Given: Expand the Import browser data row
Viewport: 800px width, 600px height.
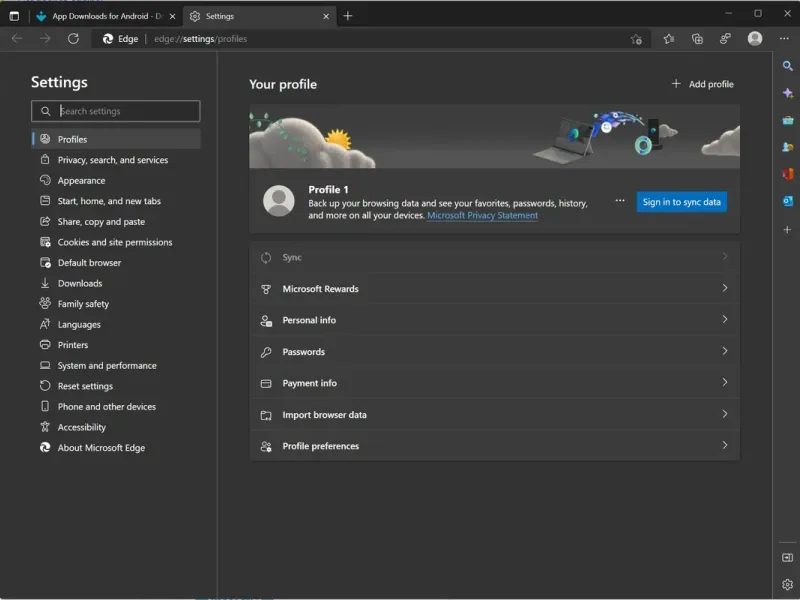Looking at the screenshot, I should coord(494,415).
